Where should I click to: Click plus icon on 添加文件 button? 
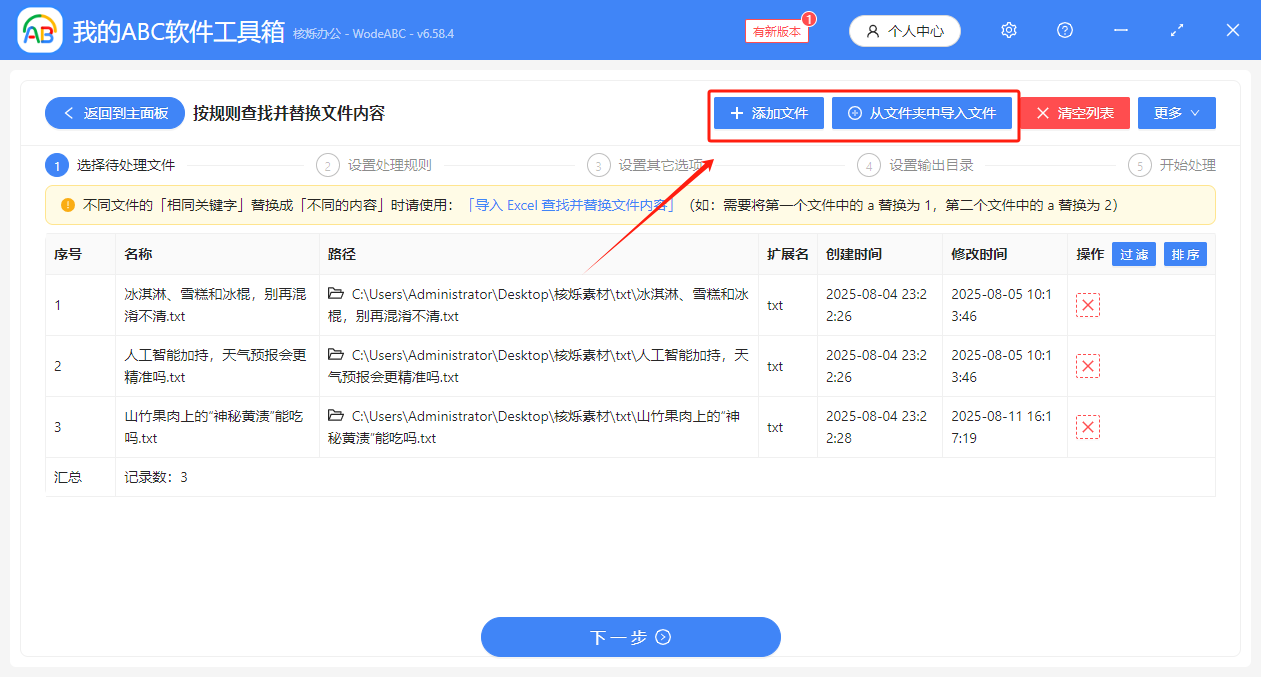(x=735, y=113)
